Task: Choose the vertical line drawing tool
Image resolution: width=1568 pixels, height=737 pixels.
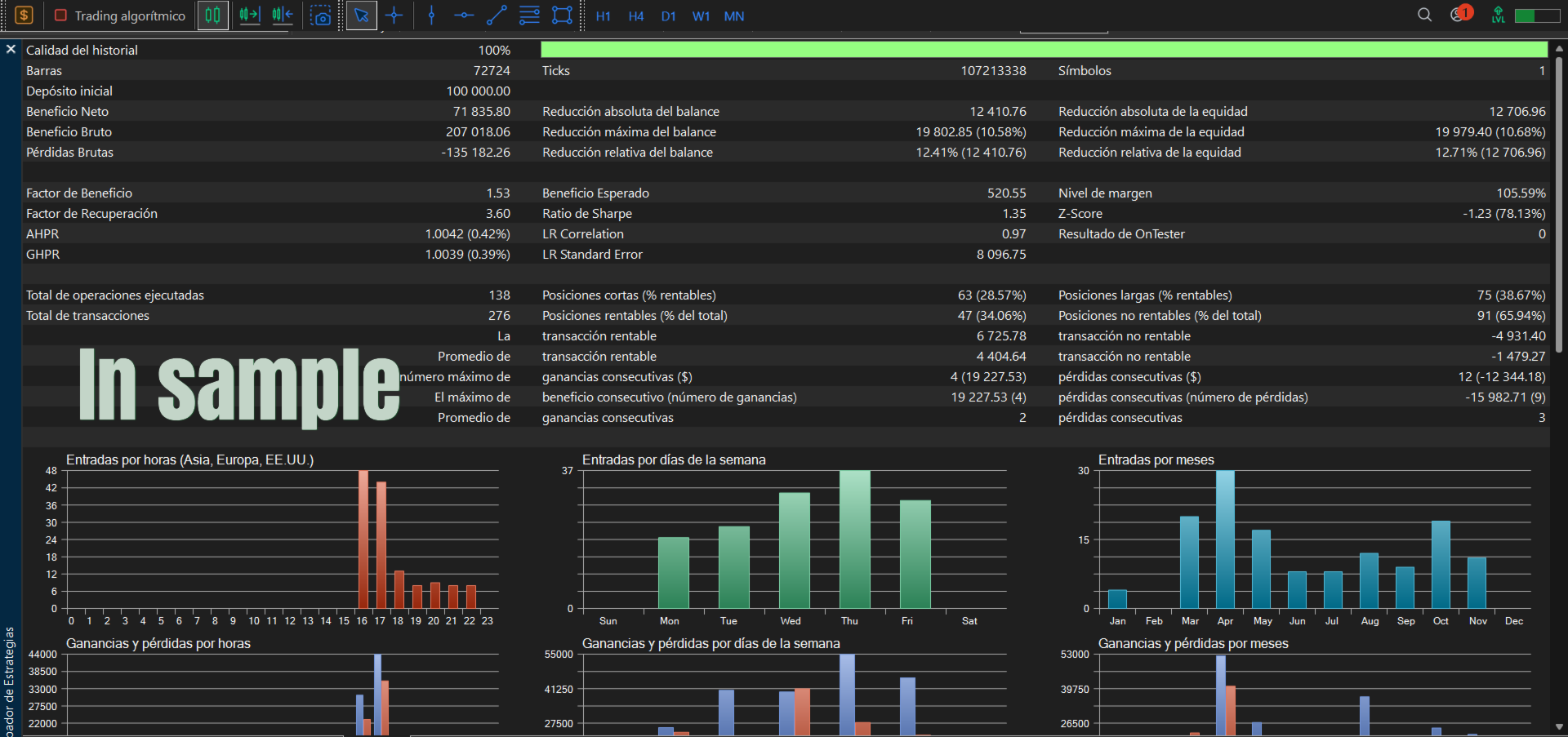Action: tap(431, 16)
